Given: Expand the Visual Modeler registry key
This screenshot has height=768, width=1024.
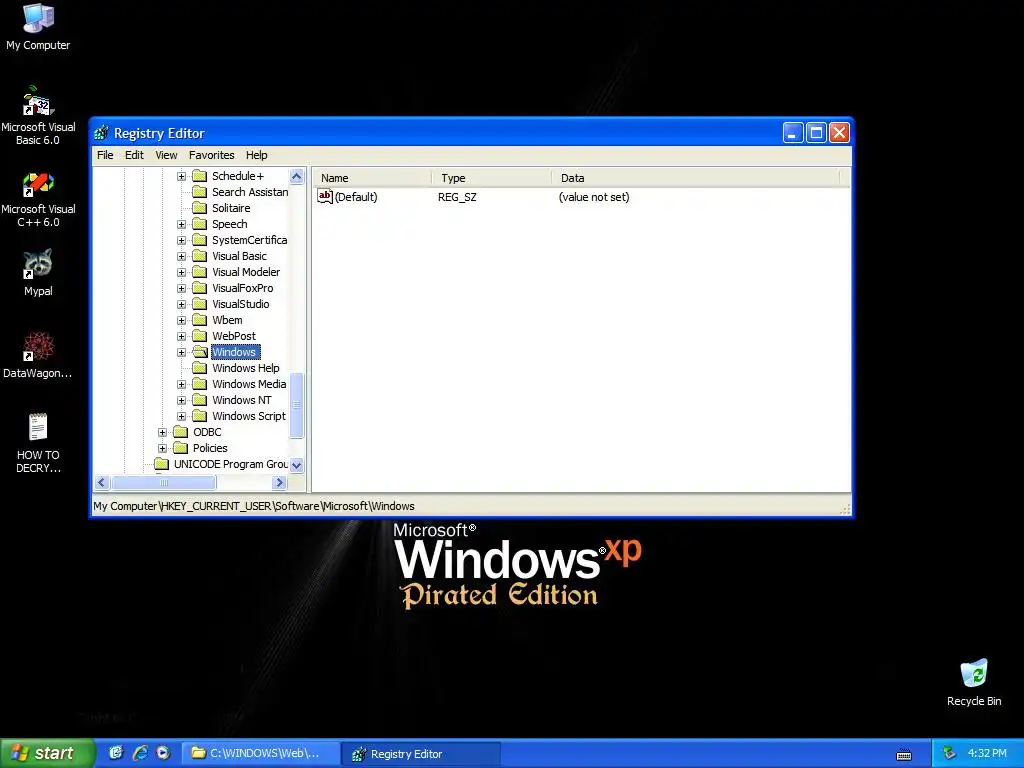Looking at the screenshot, I should click(x=182, y=272).
